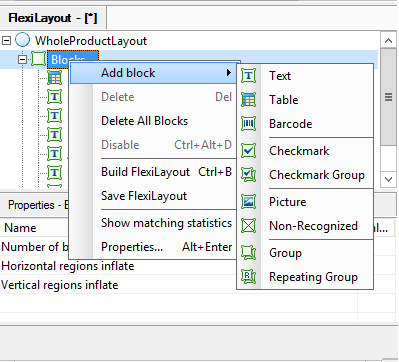399x362 pixels.
Task: Click the green Blocks node icon
Action: (38, 59)
